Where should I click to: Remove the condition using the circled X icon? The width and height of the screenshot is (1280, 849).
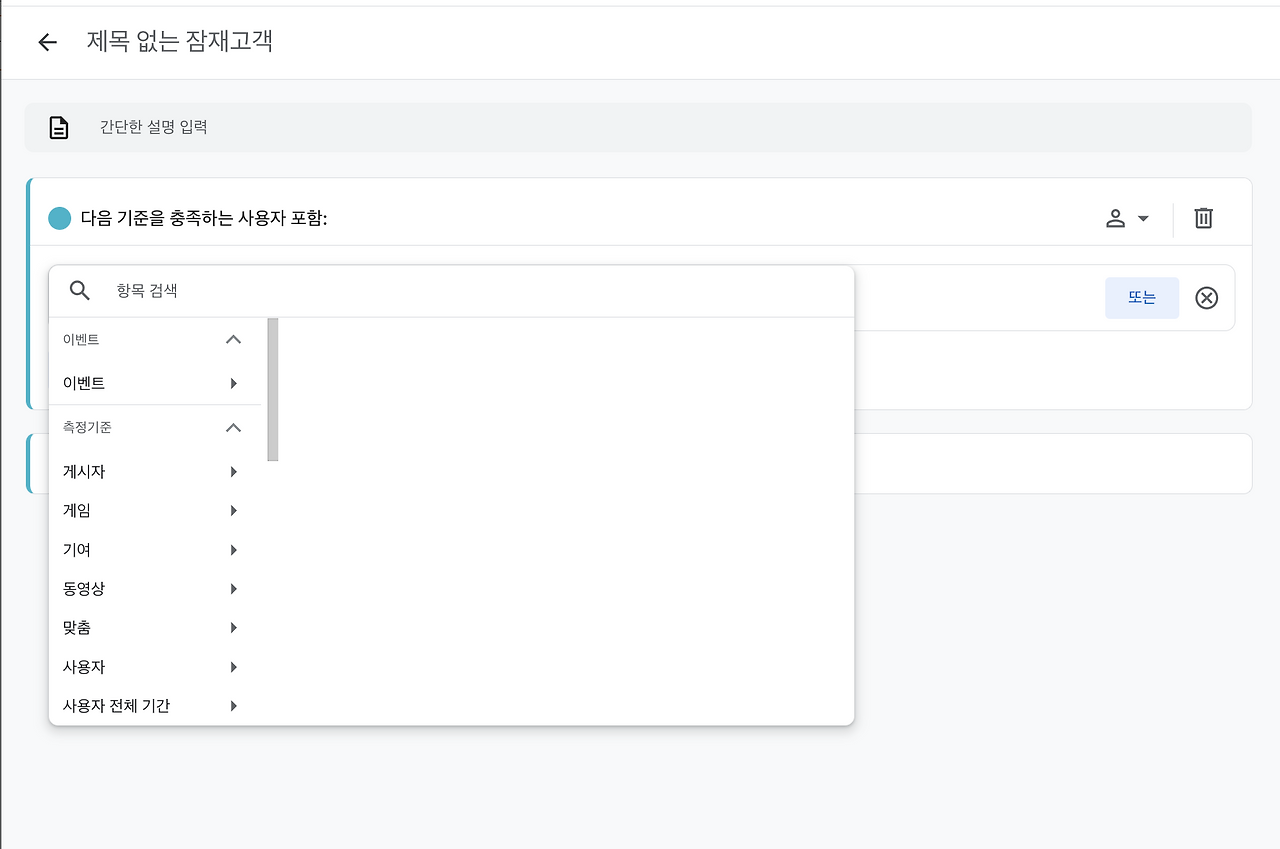click(1206, 297)
